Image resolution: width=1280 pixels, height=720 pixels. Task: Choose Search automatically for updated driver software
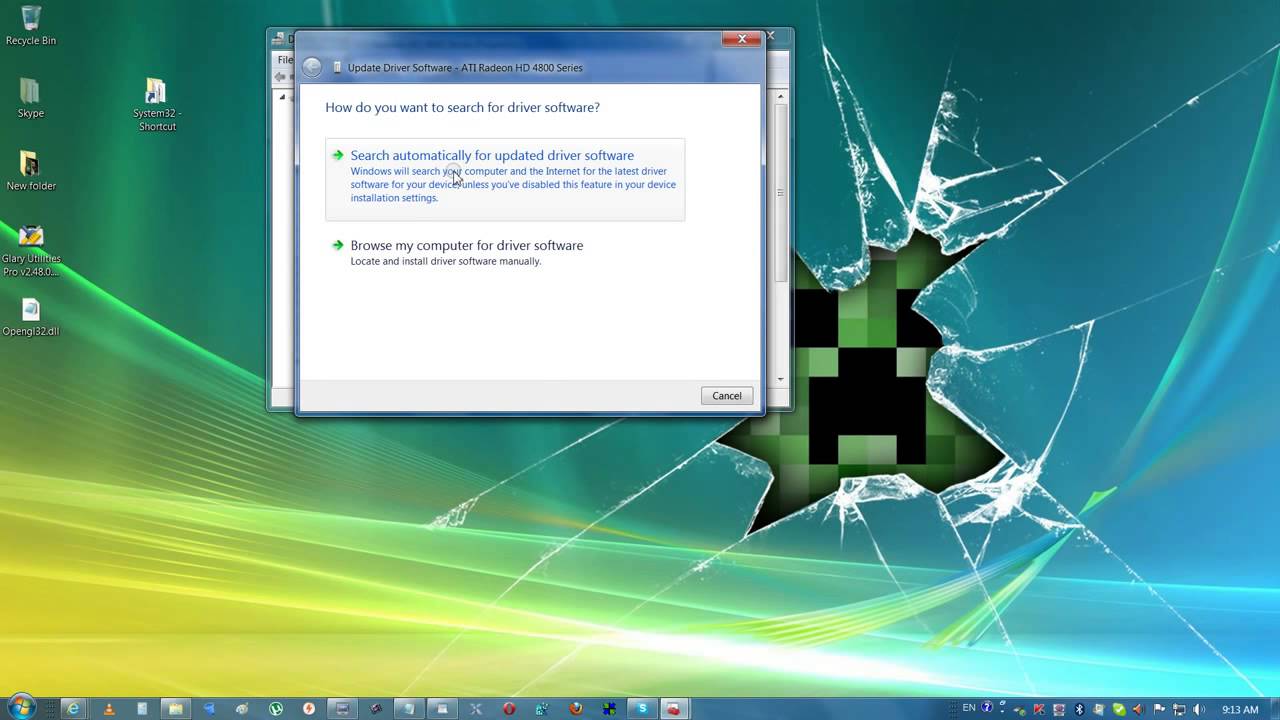tap(505, 179)
